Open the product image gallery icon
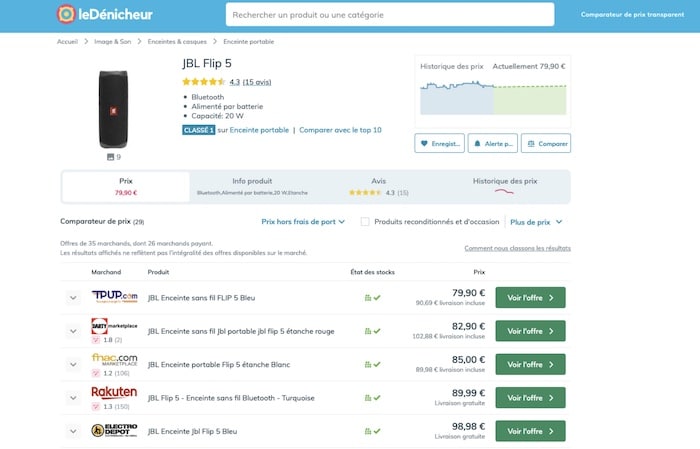The image size is (700, 449). click(113, 157)
